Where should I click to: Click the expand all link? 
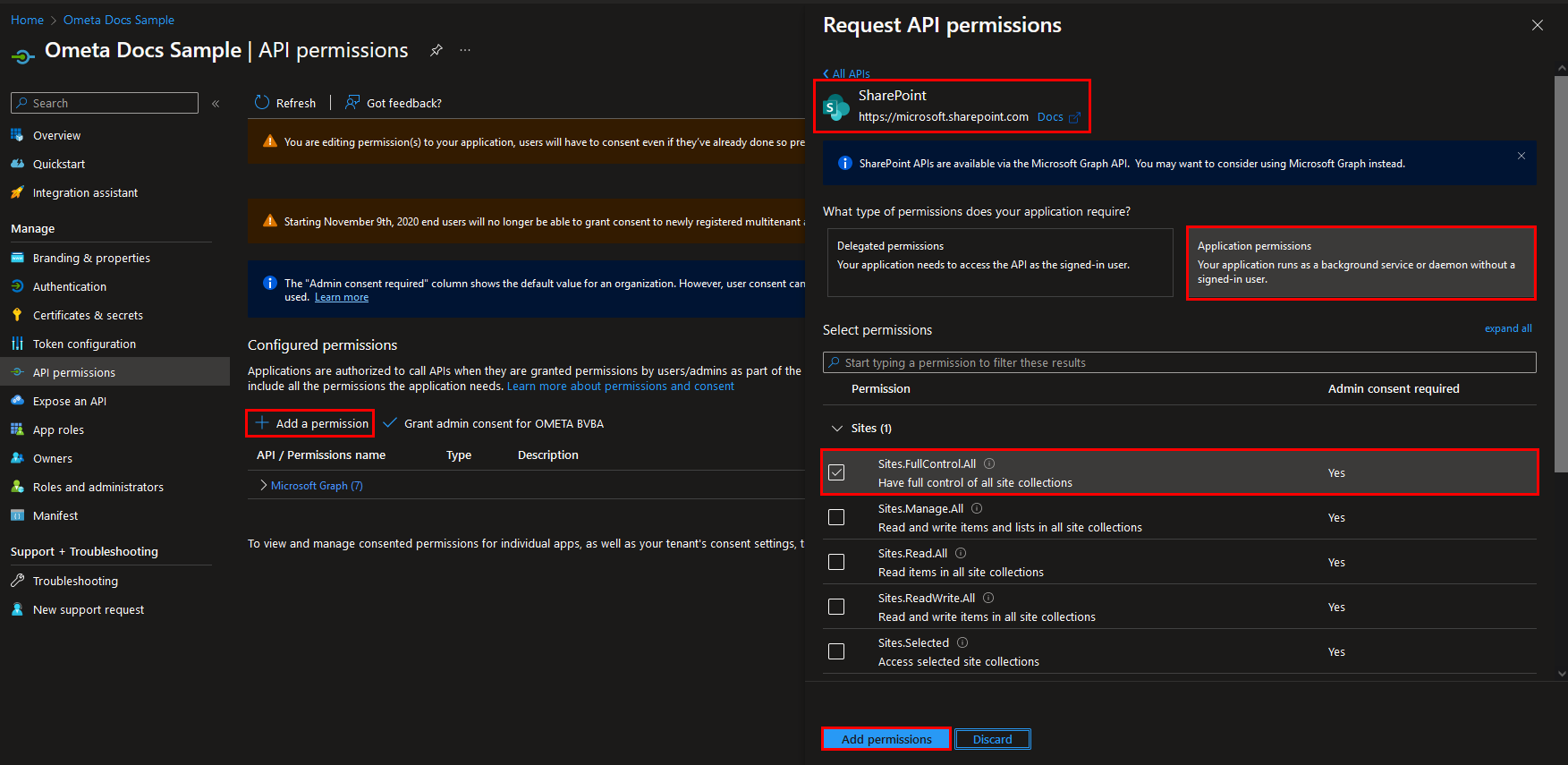point(1508,328)
